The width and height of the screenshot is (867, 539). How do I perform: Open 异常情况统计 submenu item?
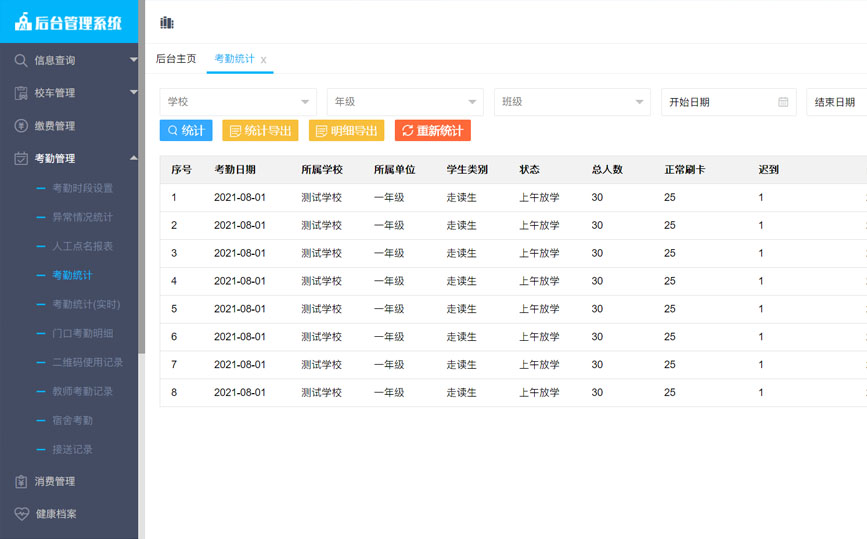tap(82, 217)
